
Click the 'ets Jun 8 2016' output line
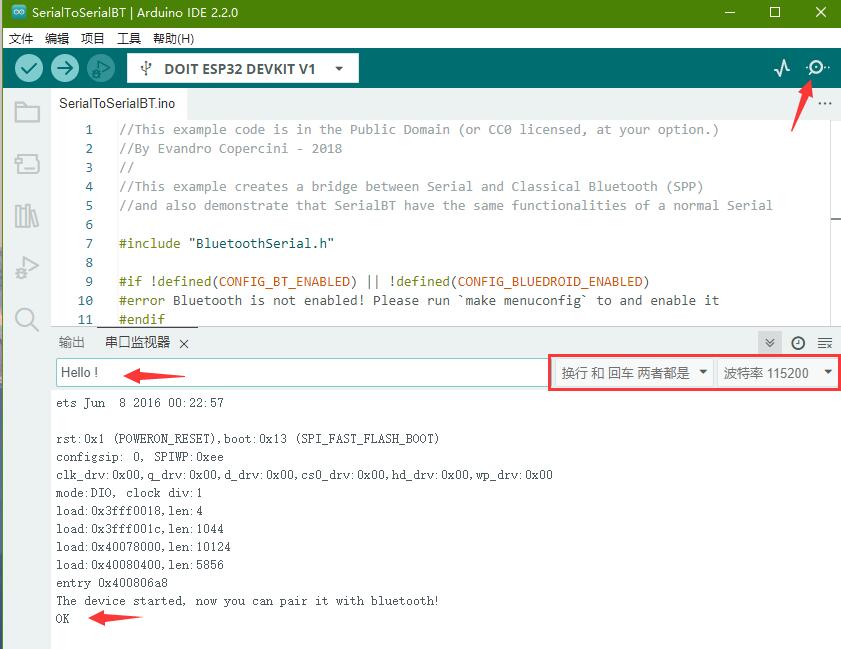(x=139, y=403)
